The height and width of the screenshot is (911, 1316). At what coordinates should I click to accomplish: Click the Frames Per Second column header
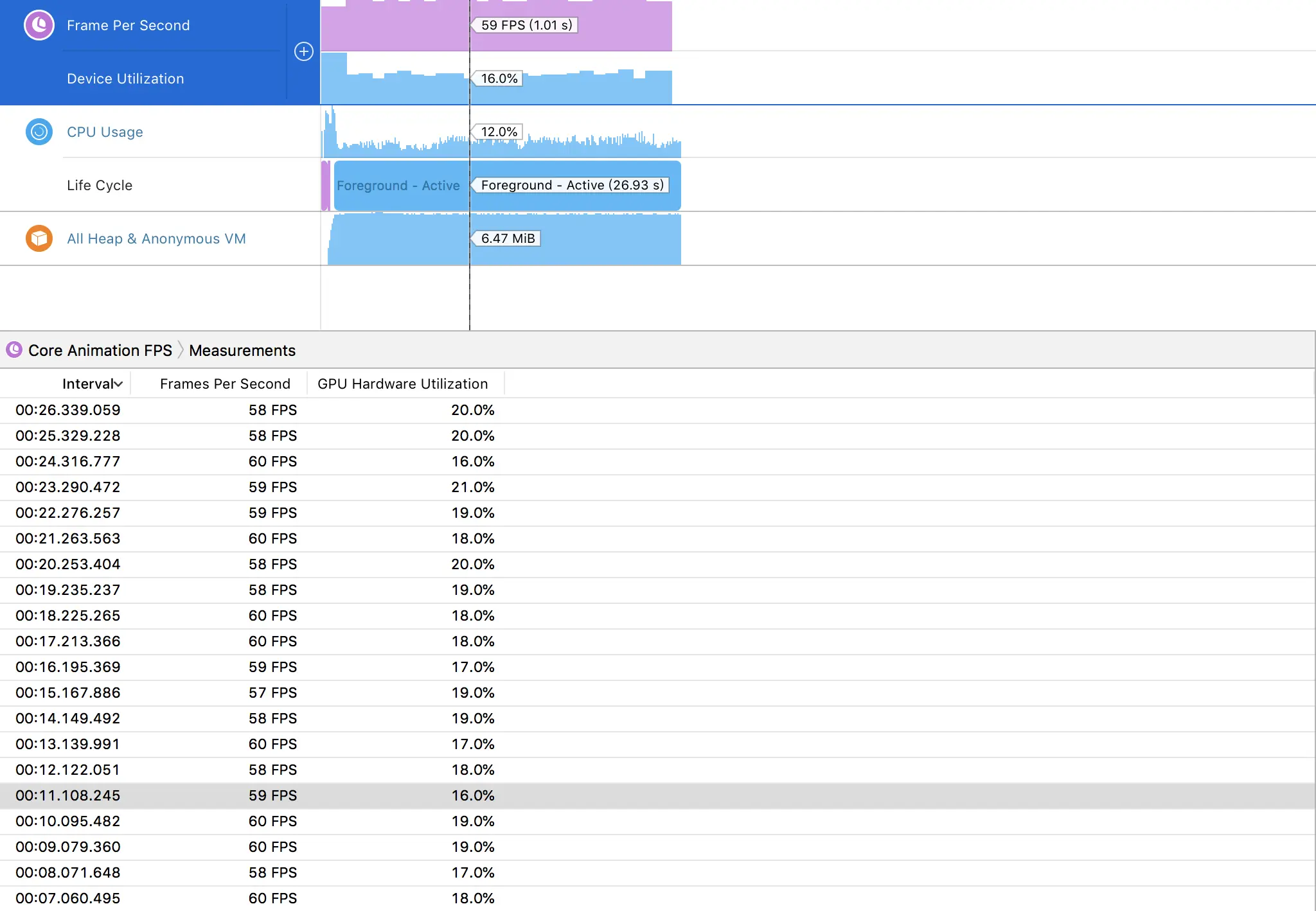click(x=225, y=384)
